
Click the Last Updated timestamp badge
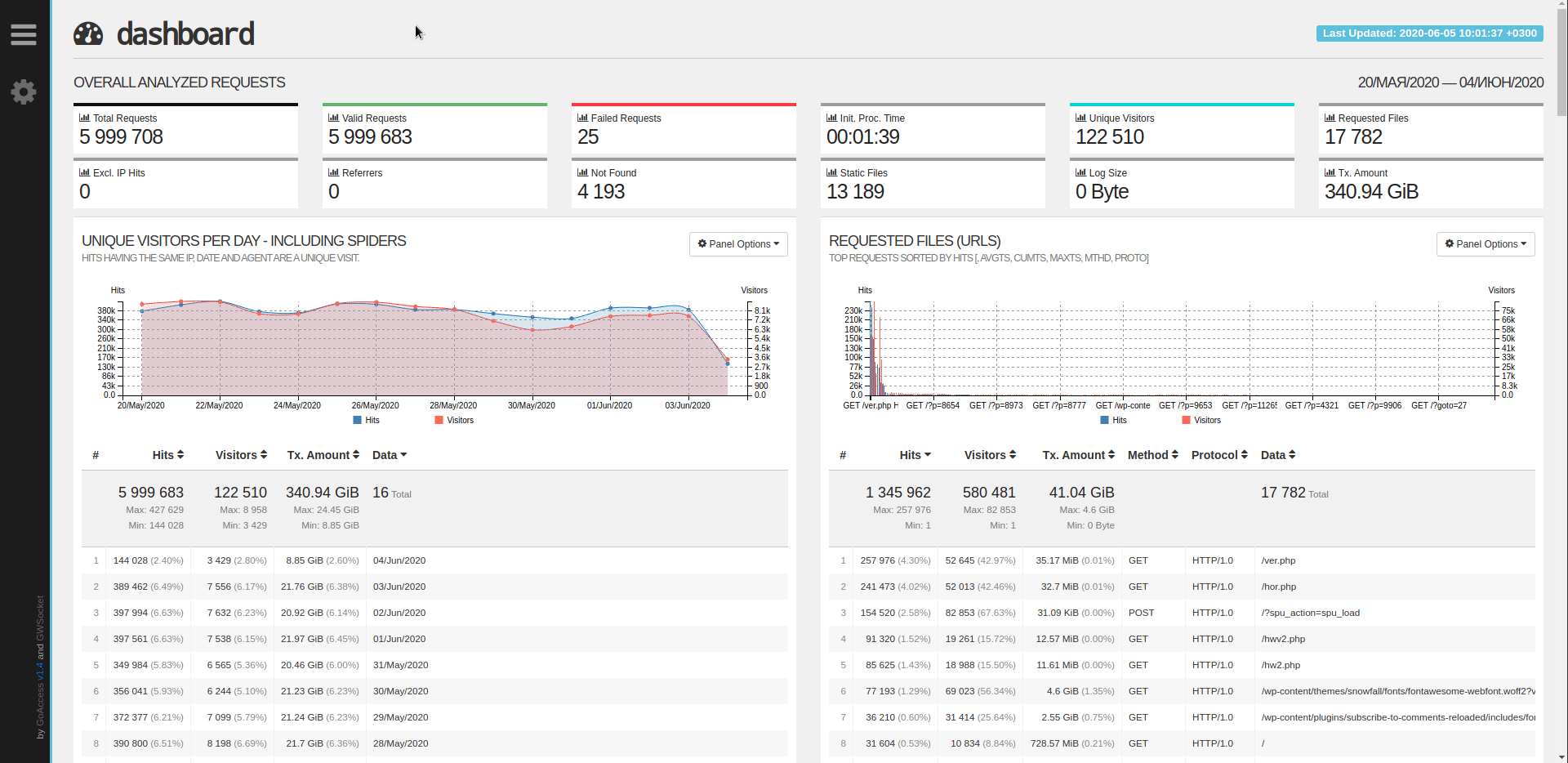(x=1429, y=33)
